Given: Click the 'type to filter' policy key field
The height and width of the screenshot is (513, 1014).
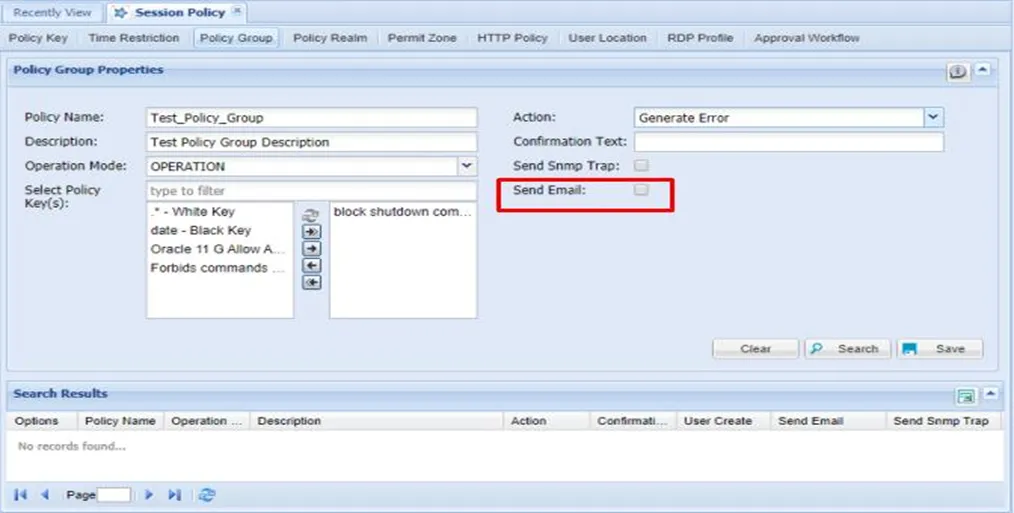Looking at the screenshot, I should tap(312, 191).
